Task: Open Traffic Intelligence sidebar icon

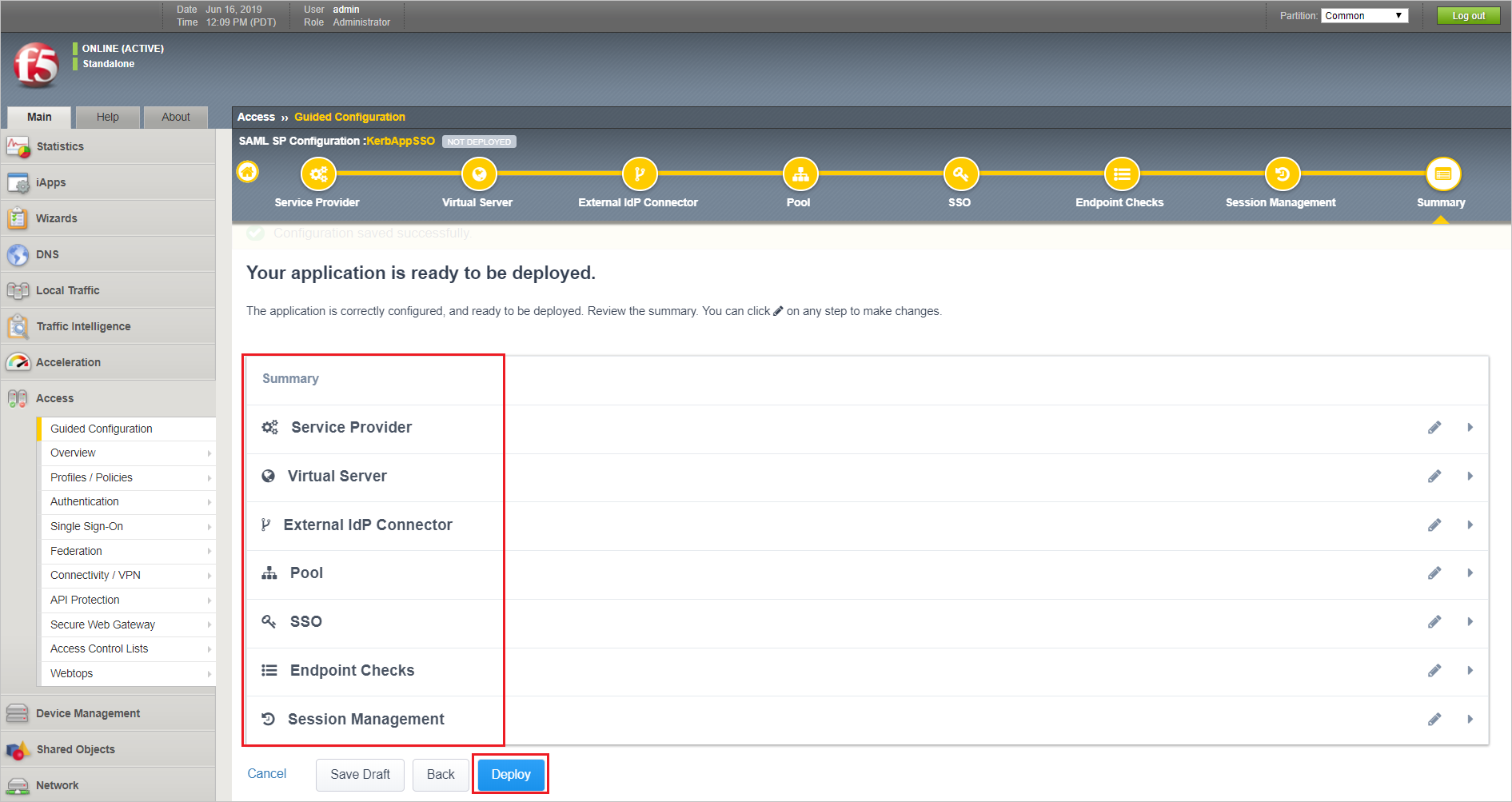Action: [18, 326]
